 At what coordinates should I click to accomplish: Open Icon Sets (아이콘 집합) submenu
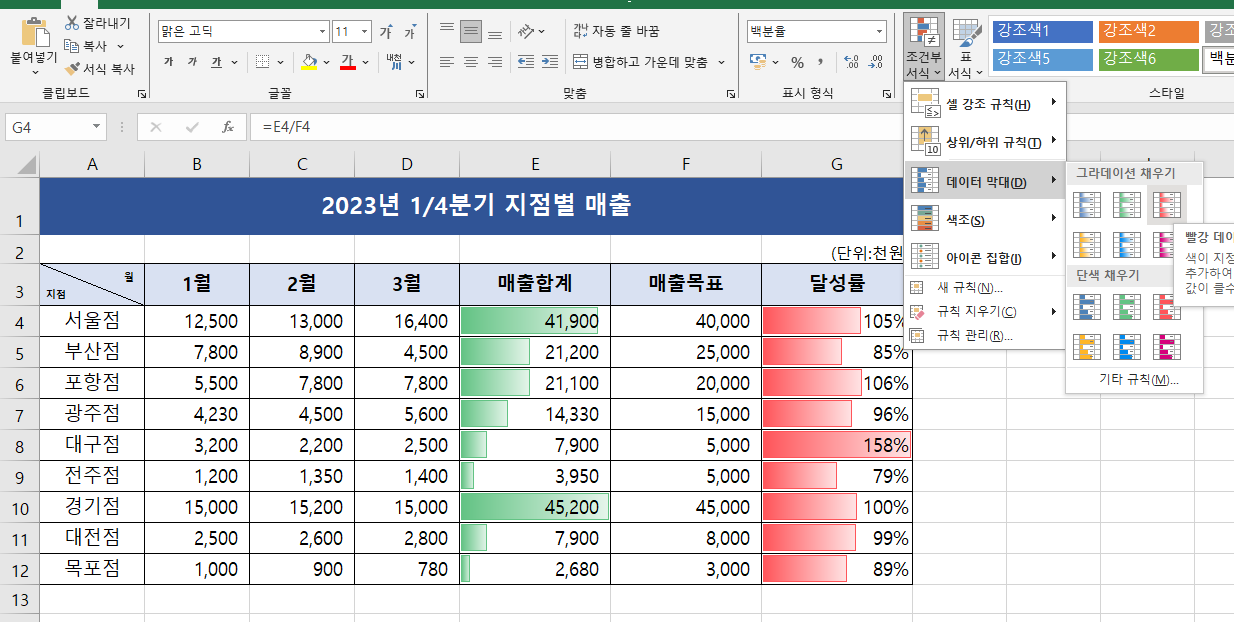(985, 257)
